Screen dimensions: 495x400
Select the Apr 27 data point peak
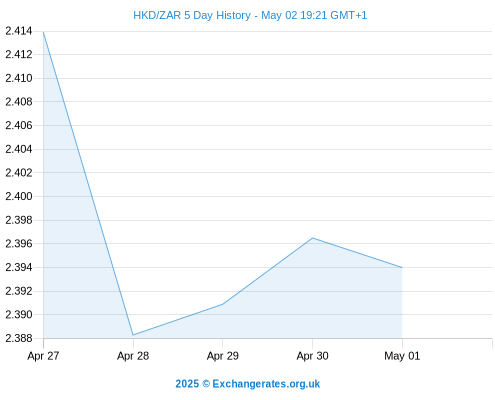click(43, 32)
